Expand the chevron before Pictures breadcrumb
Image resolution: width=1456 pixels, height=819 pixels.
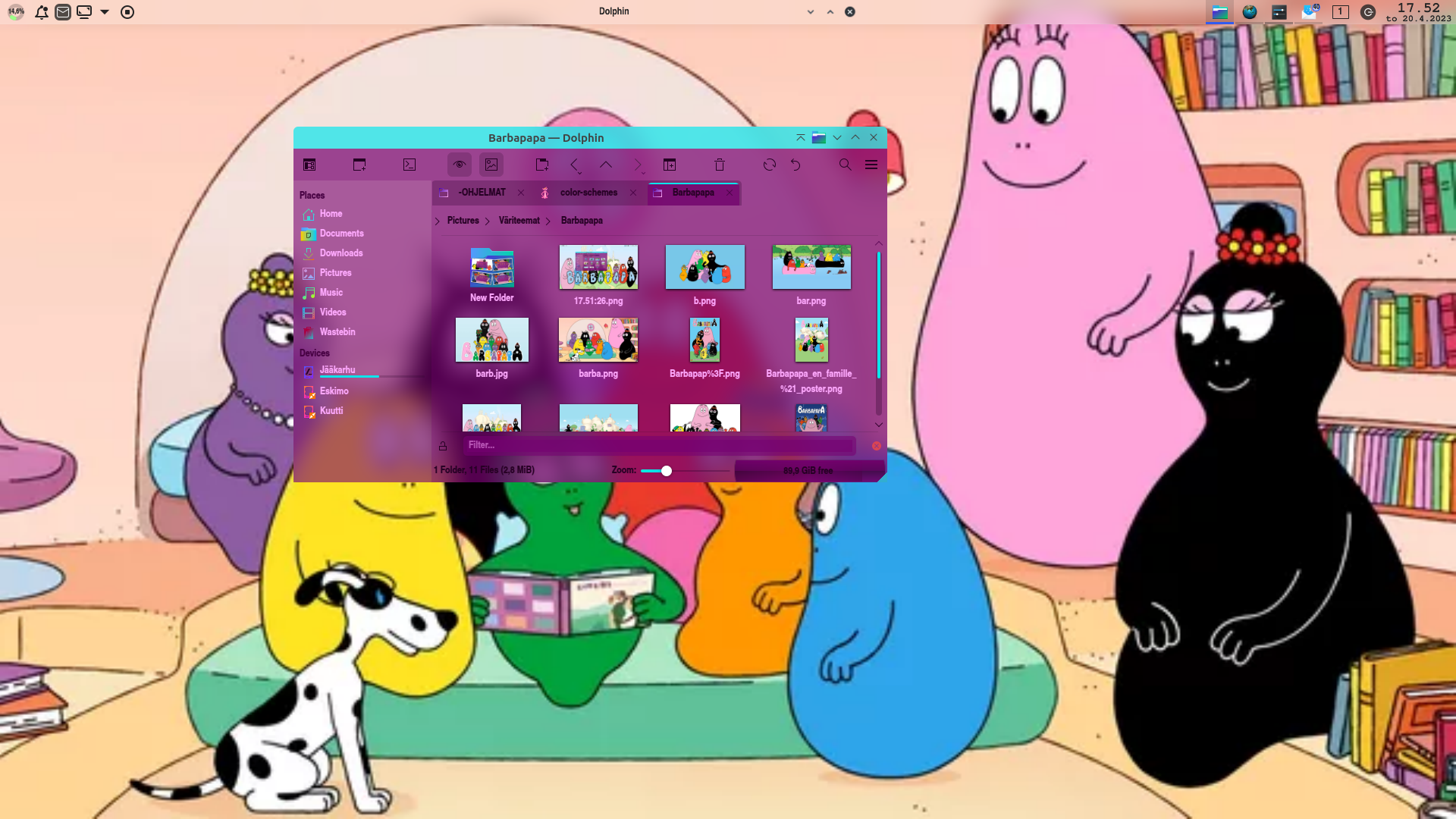(438, 221)
